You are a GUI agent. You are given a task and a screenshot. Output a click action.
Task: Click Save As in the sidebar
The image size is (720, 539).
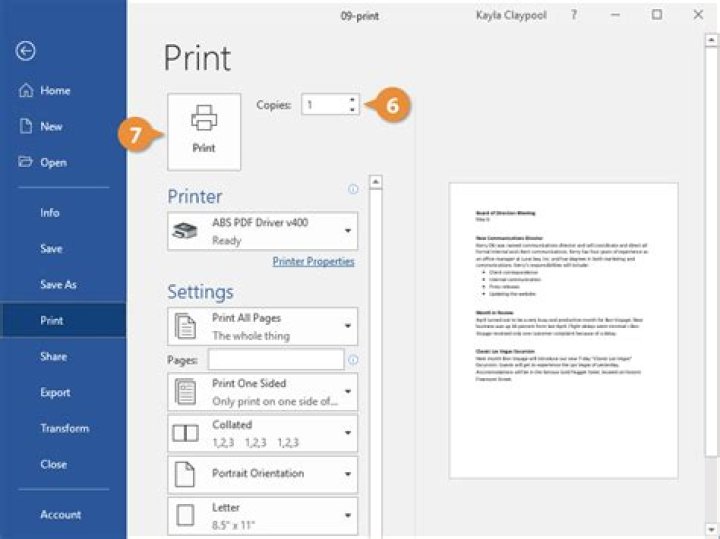coord(58,285)
